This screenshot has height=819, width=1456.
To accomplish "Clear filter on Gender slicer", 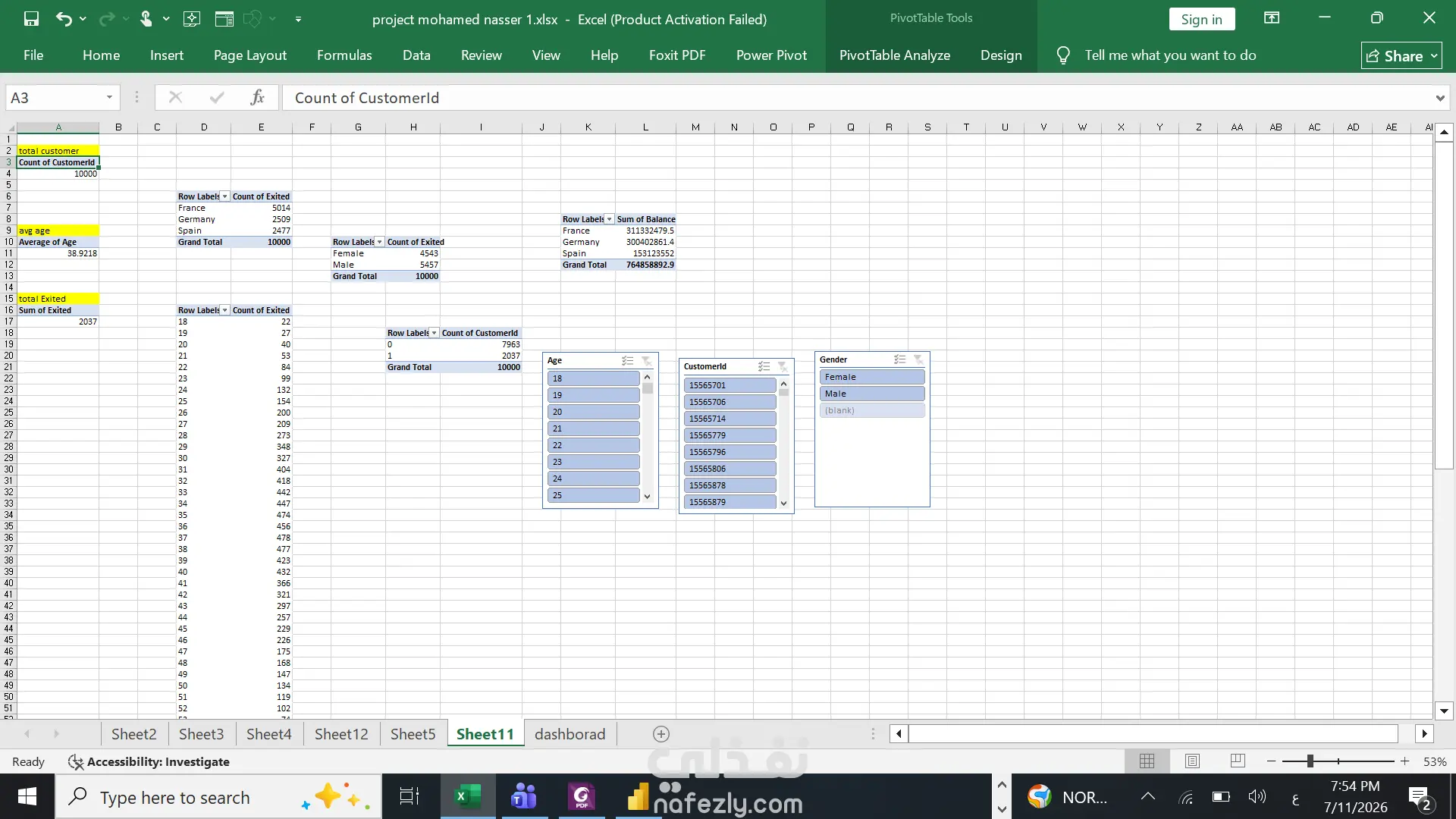I will coord(918,359).
